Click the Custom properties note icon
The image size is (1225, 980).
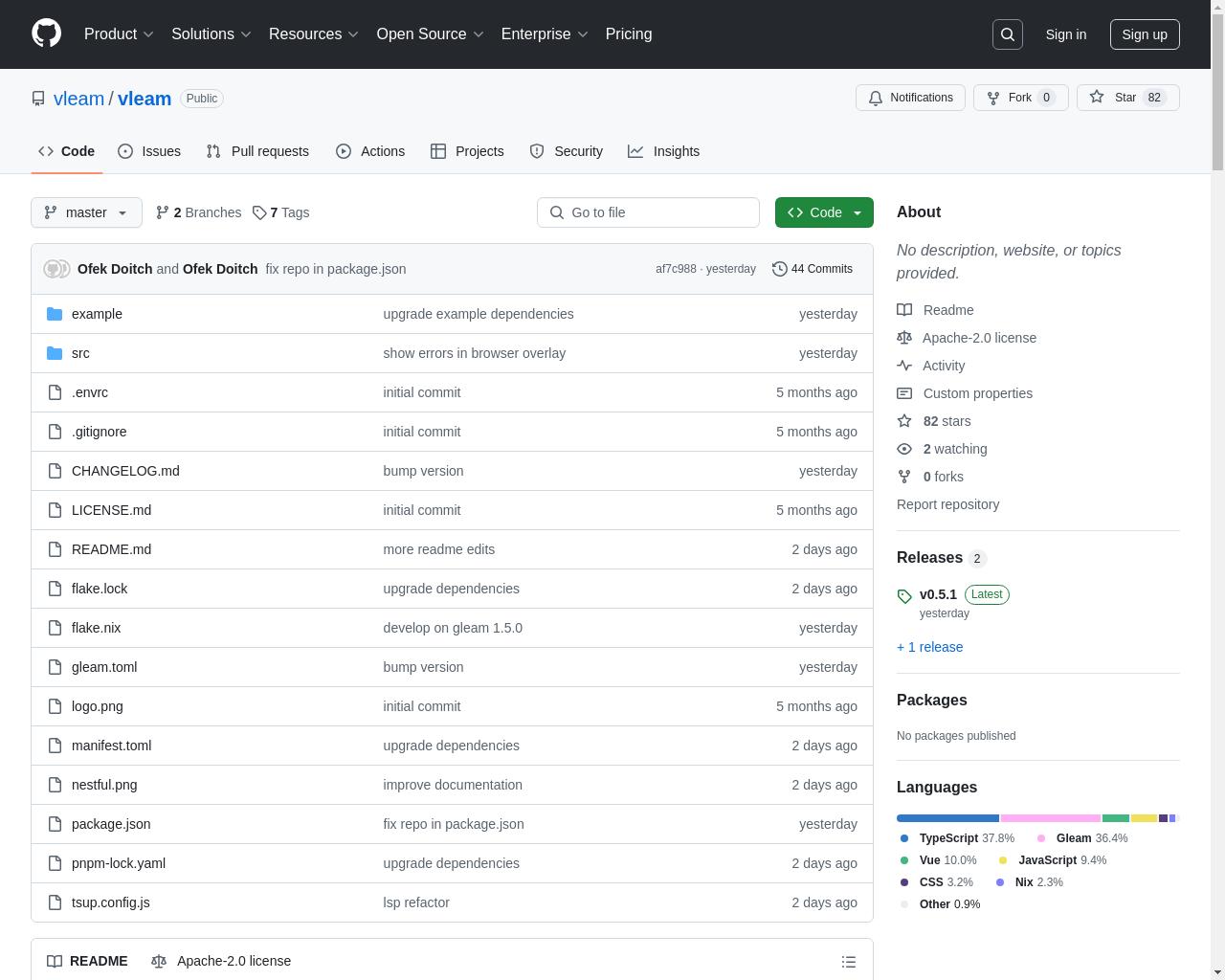904,393
